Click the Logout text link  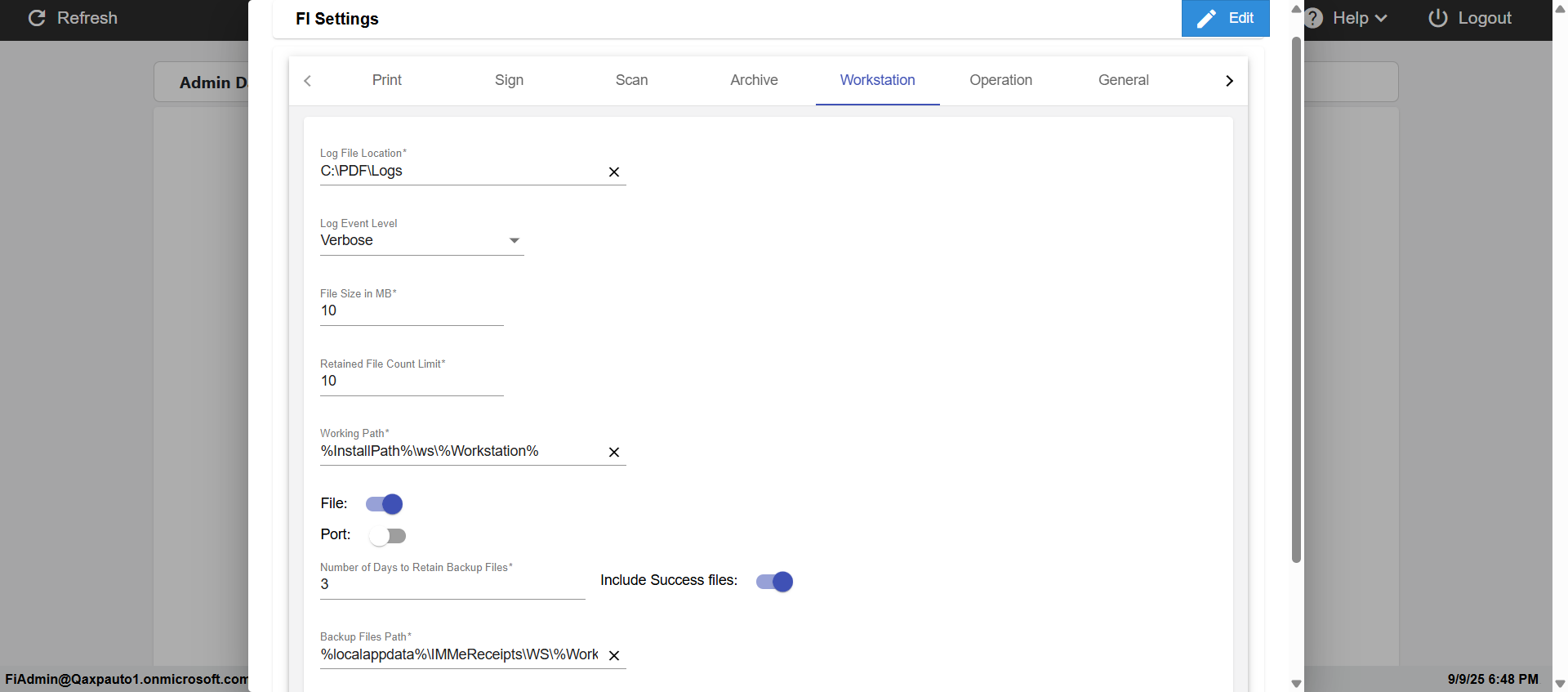1484,18
